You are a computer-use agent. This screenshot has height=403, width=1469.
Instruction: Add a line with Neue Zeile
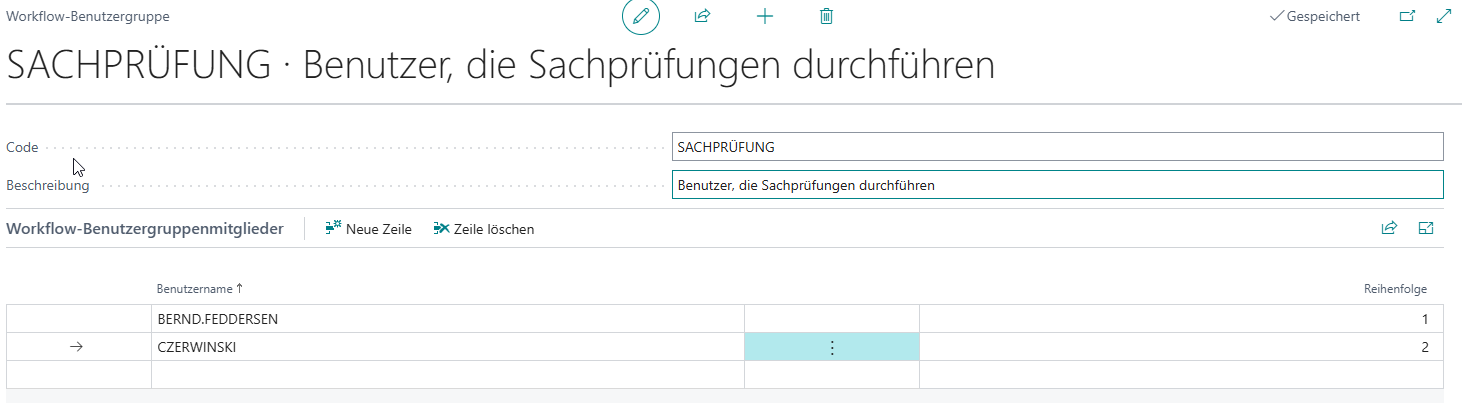click(x=369, y=229)
